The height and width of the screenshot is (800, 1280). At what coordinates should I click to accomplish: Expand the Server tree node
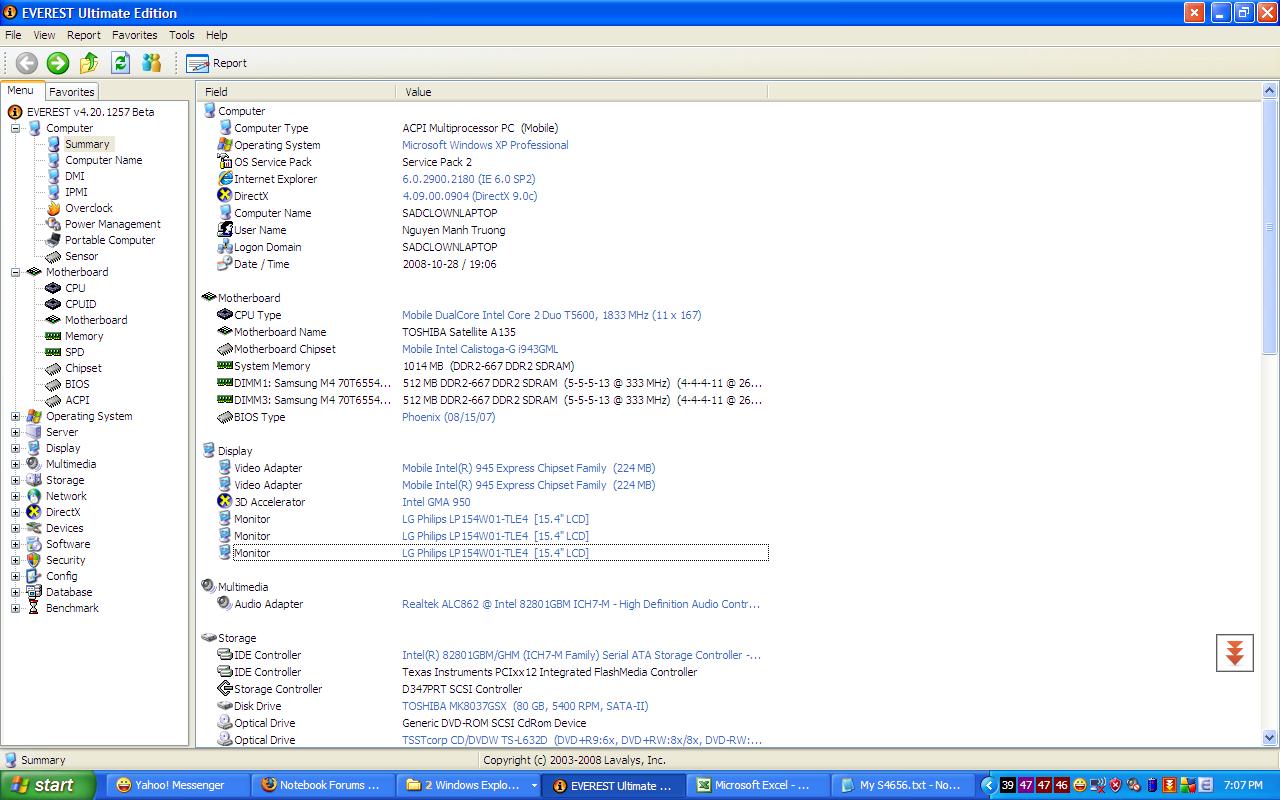click(16, 432)
